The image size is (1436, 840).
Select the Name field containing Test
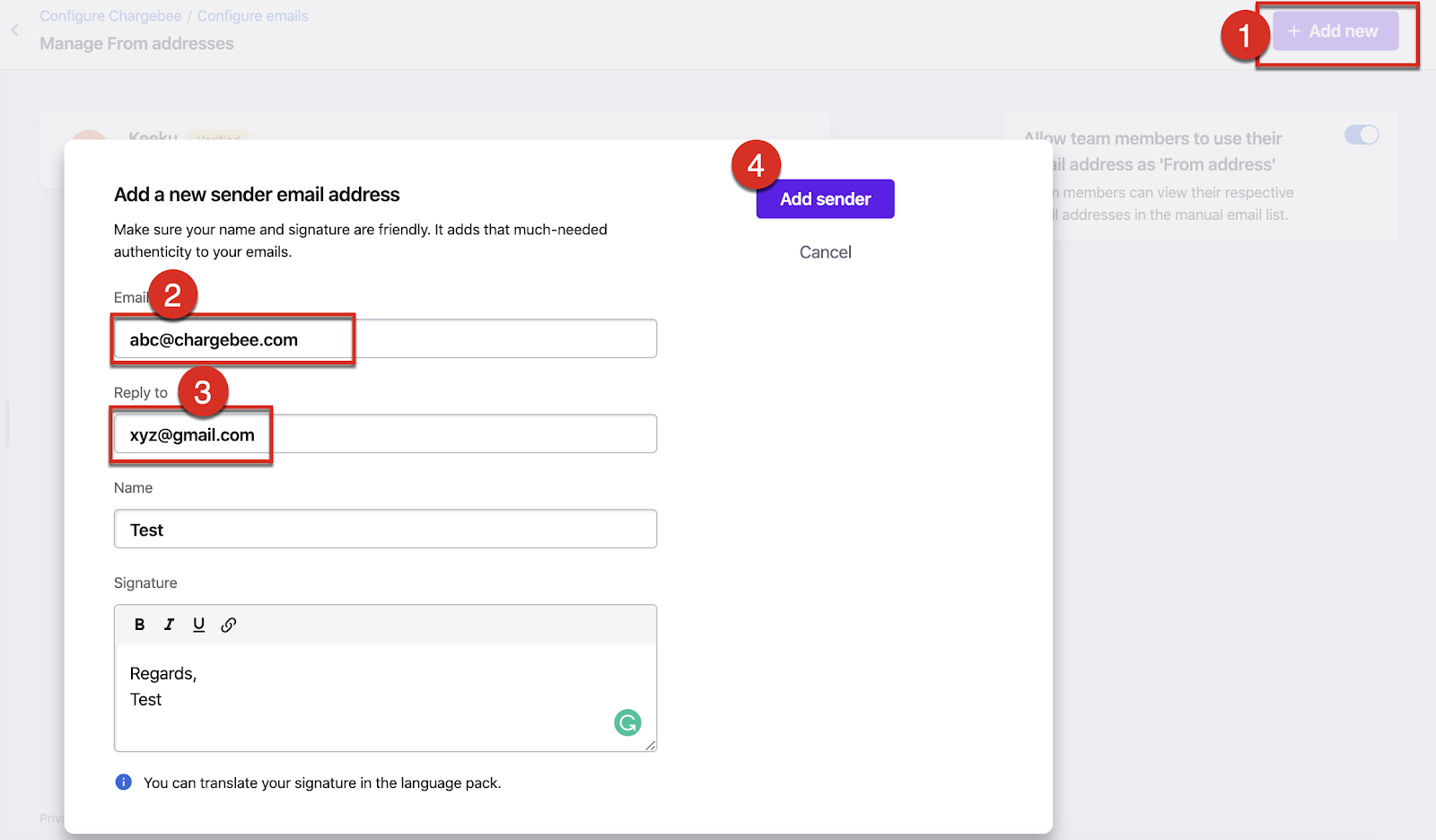click(x=385, y=529)
